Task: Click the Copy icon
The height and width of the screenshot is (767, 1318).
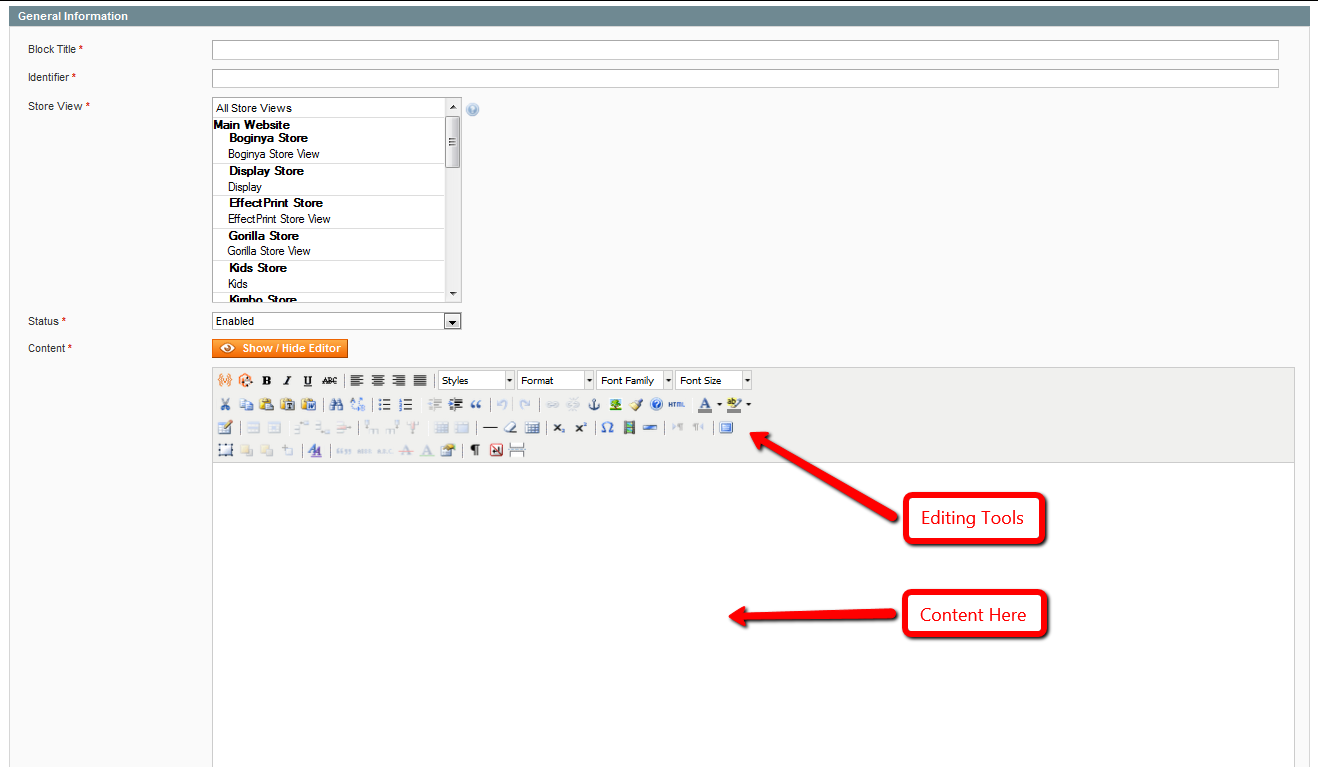Action: (246, 404)
